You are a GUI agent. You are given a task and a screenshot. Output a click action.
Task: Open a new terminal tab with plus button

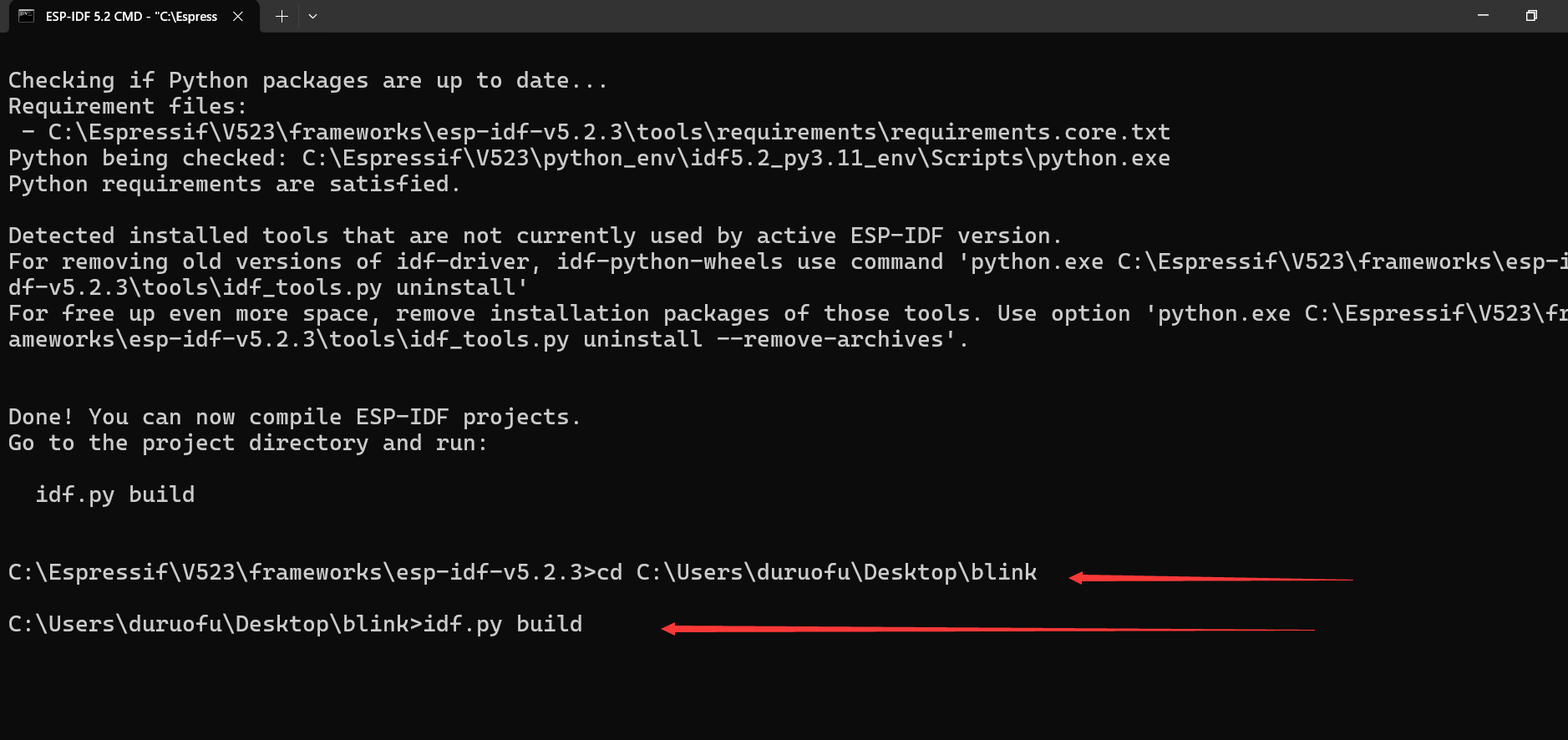282,16
